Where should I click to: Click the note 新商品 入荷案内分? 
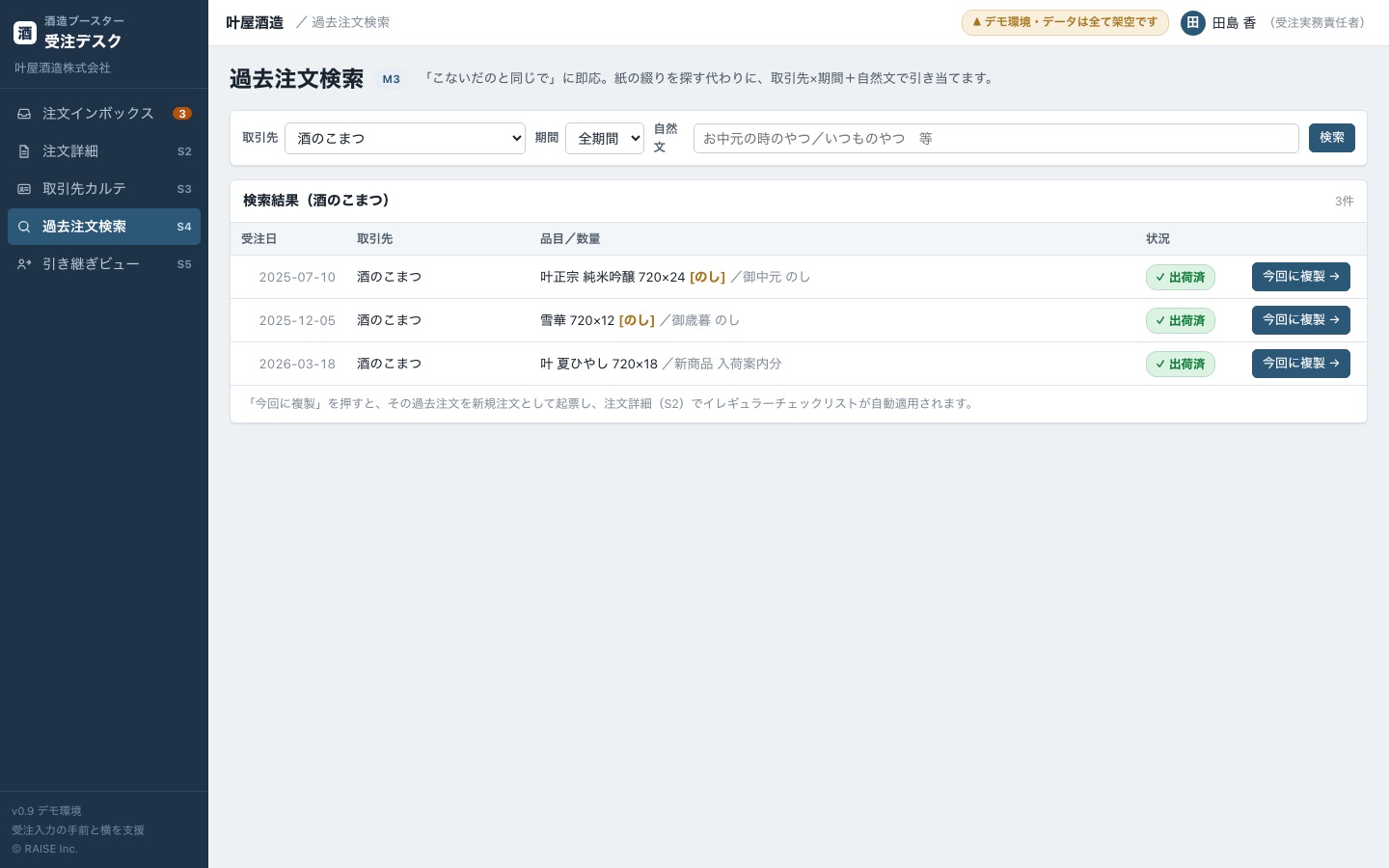coord(728,365)
